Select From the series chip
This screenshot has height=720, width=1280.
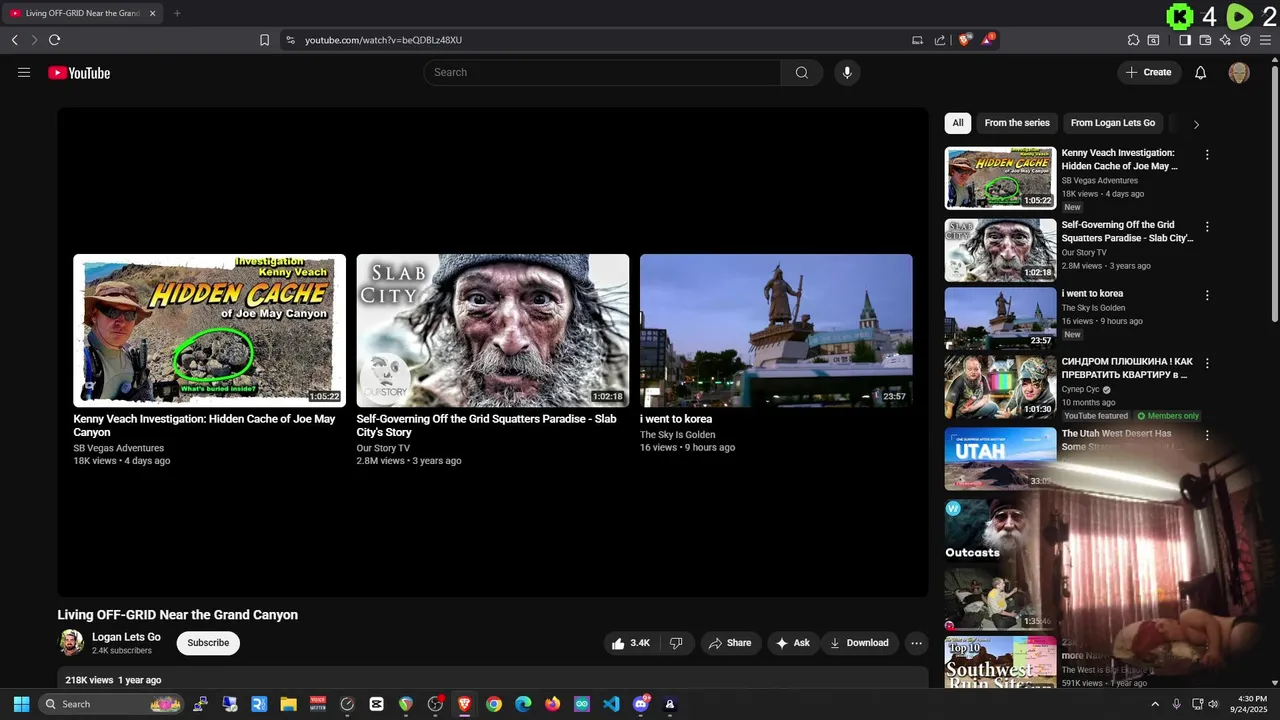1017,123
